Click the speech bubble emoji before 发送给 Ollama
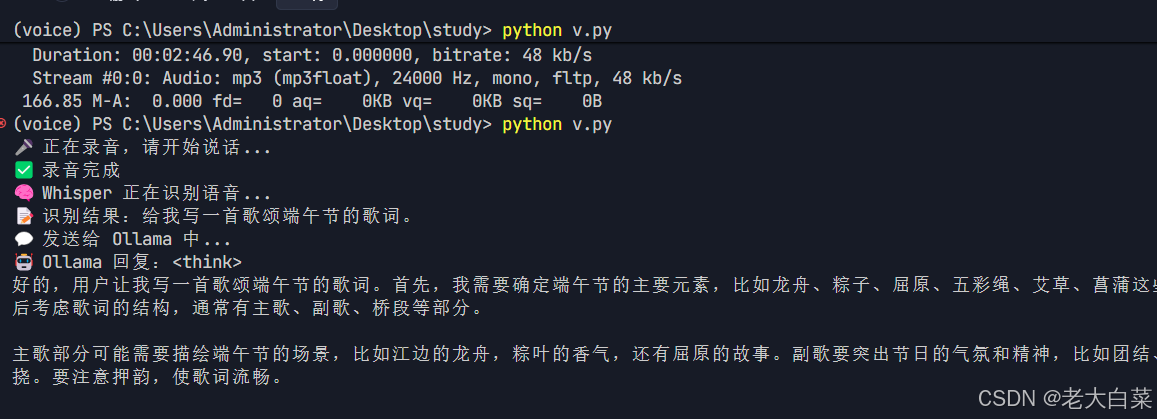 point(24,239)
